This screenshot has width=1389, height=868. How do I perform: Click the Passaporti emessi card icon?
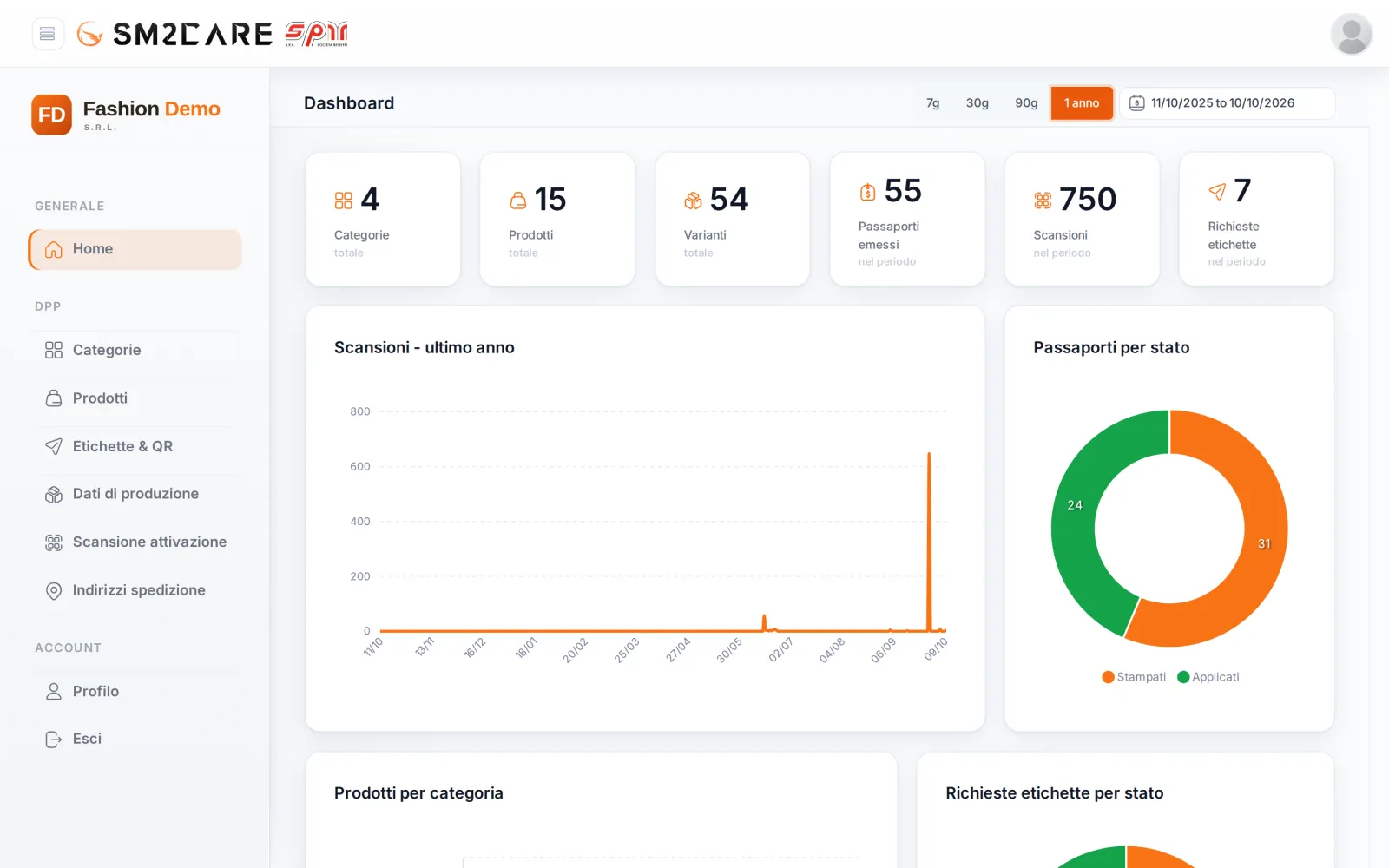867,192
